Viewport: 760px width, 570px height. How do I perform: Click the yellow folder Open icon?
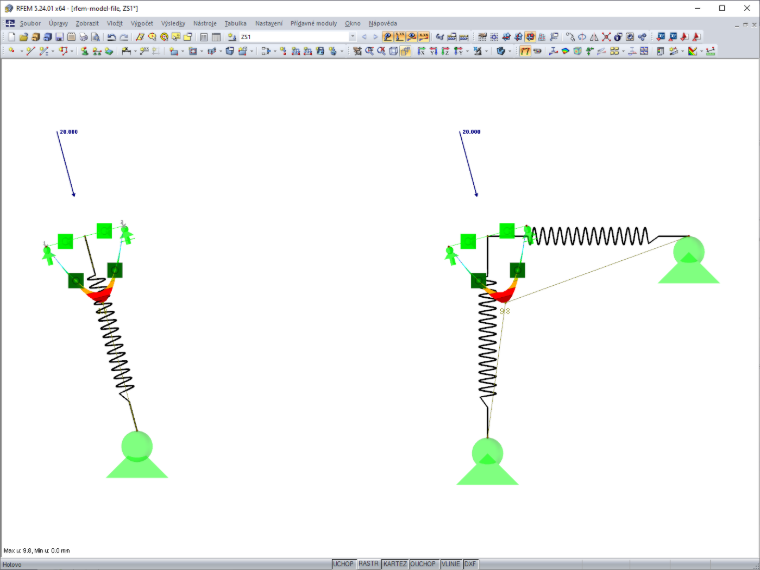click(x=23, y=37)
